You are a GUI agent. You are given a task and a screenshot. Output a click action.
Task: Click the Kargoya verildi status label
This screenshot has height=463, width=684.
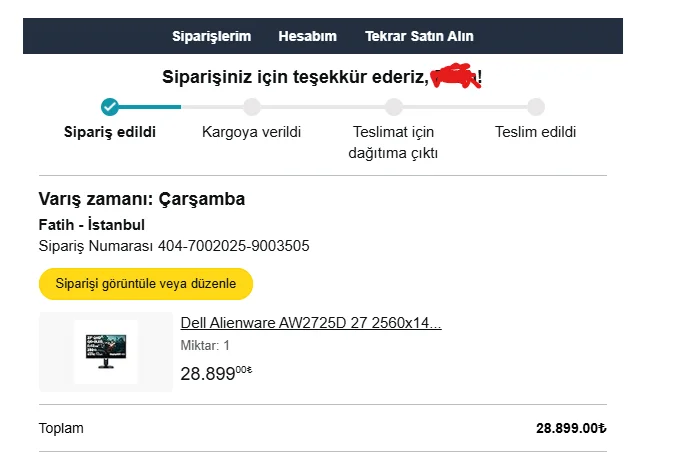pos(252,132)
